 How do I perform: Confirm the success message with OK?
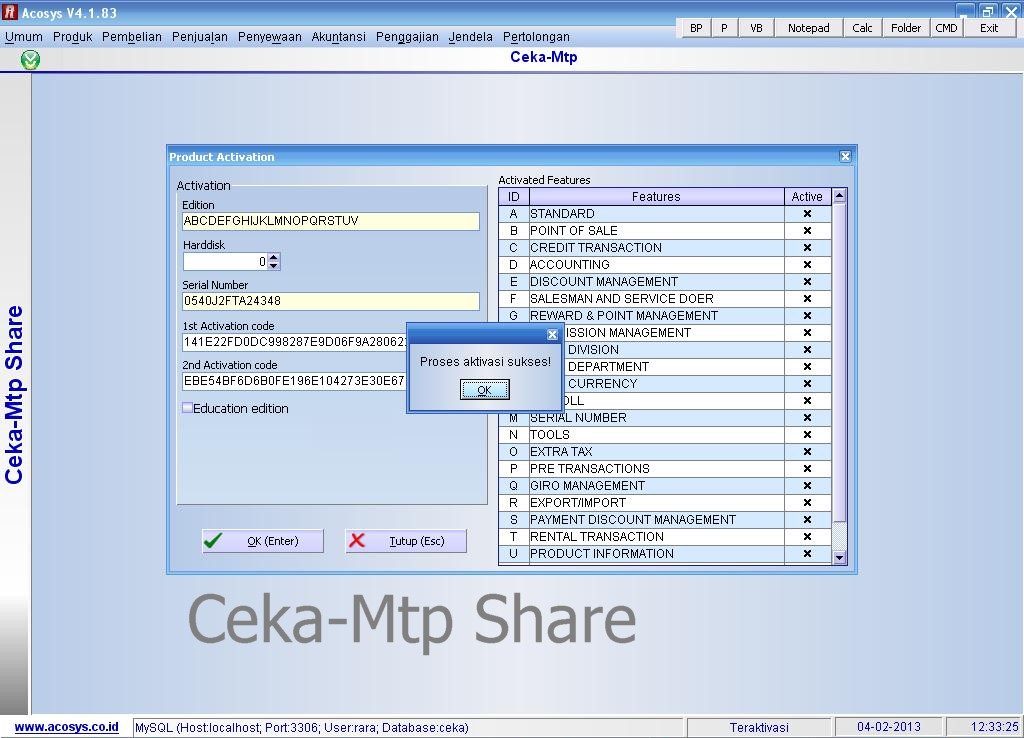(485, 390)
